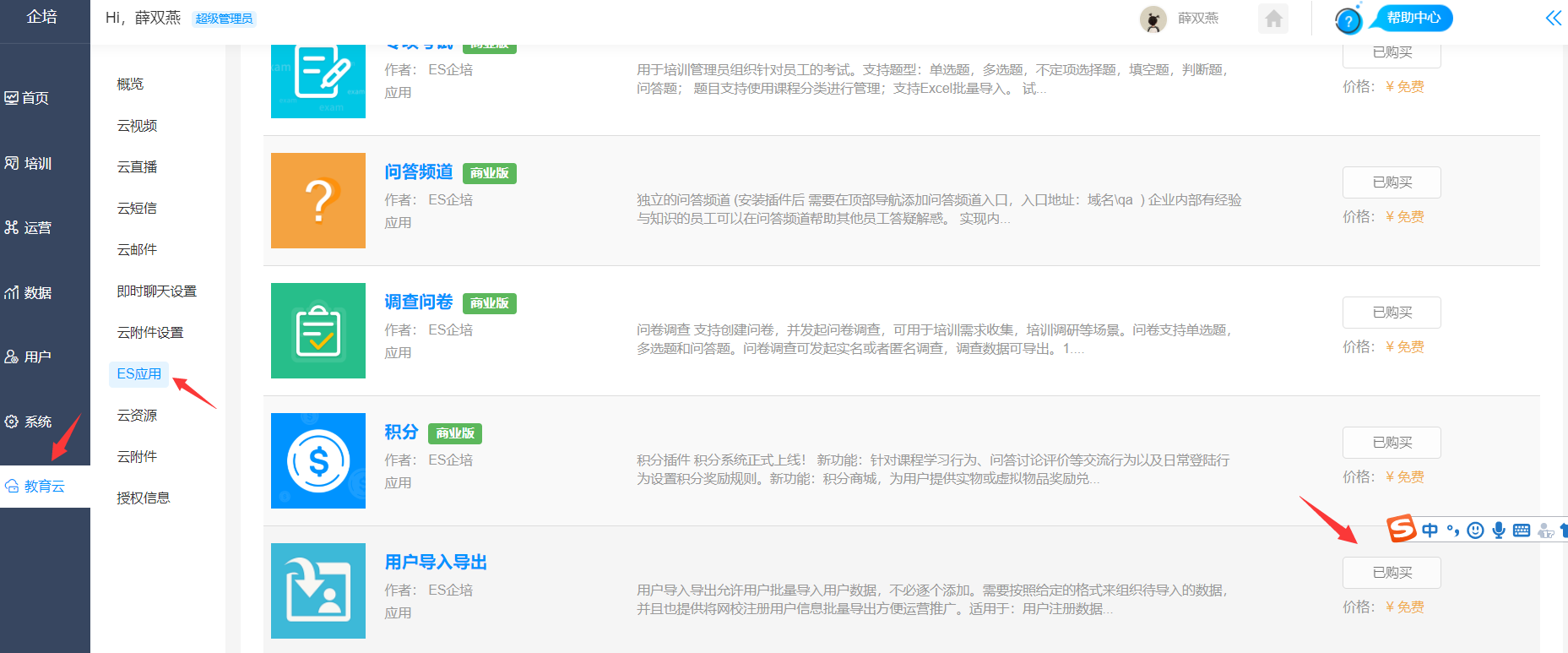Collapse panel with double chevron arrows

point(1553,19)
